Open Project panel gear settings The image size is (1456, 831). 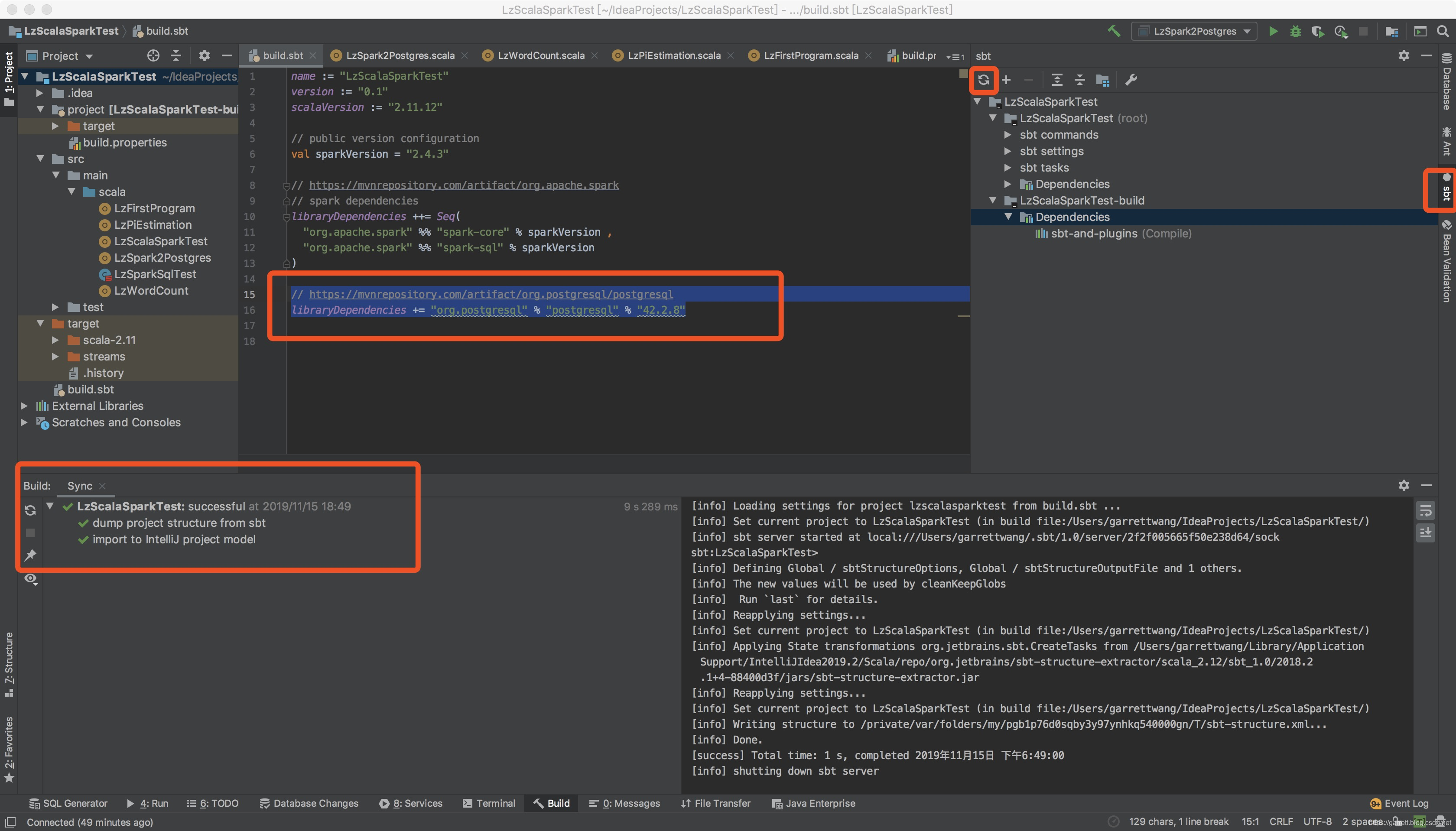[x=204, y=55]
